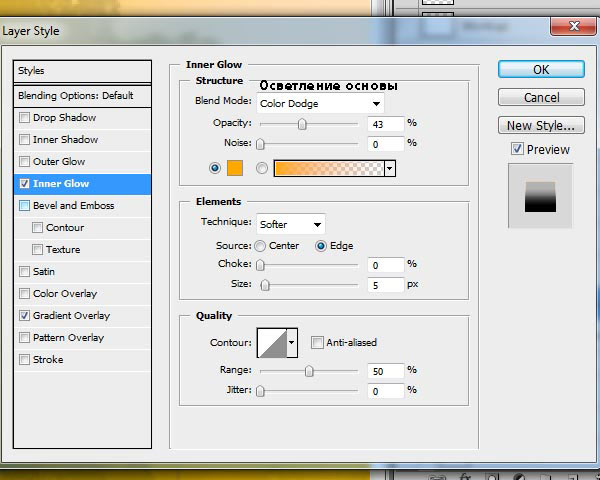This screenshot has width=600, height=480.
Task: Open the Contour picker arrow
Action: point(292,343)
